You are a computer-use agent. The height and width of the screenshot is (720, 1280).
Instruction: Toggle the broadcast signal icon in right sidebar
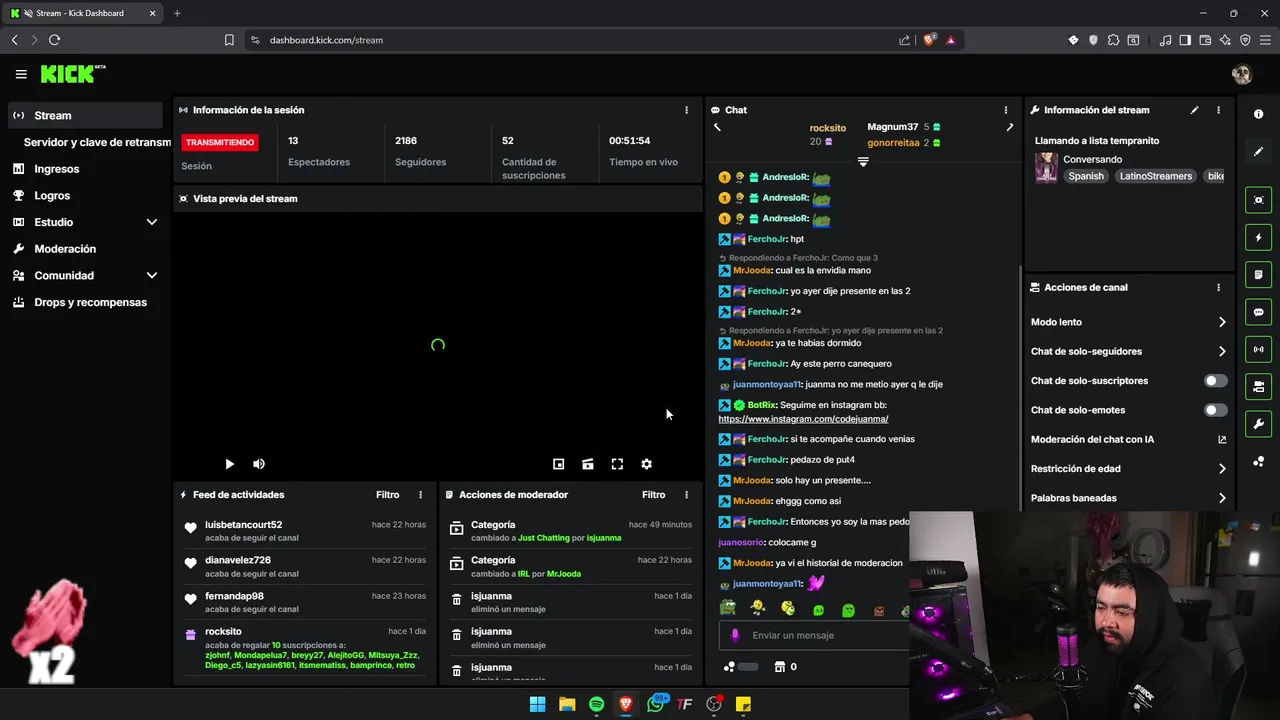tap(1258, 349)
